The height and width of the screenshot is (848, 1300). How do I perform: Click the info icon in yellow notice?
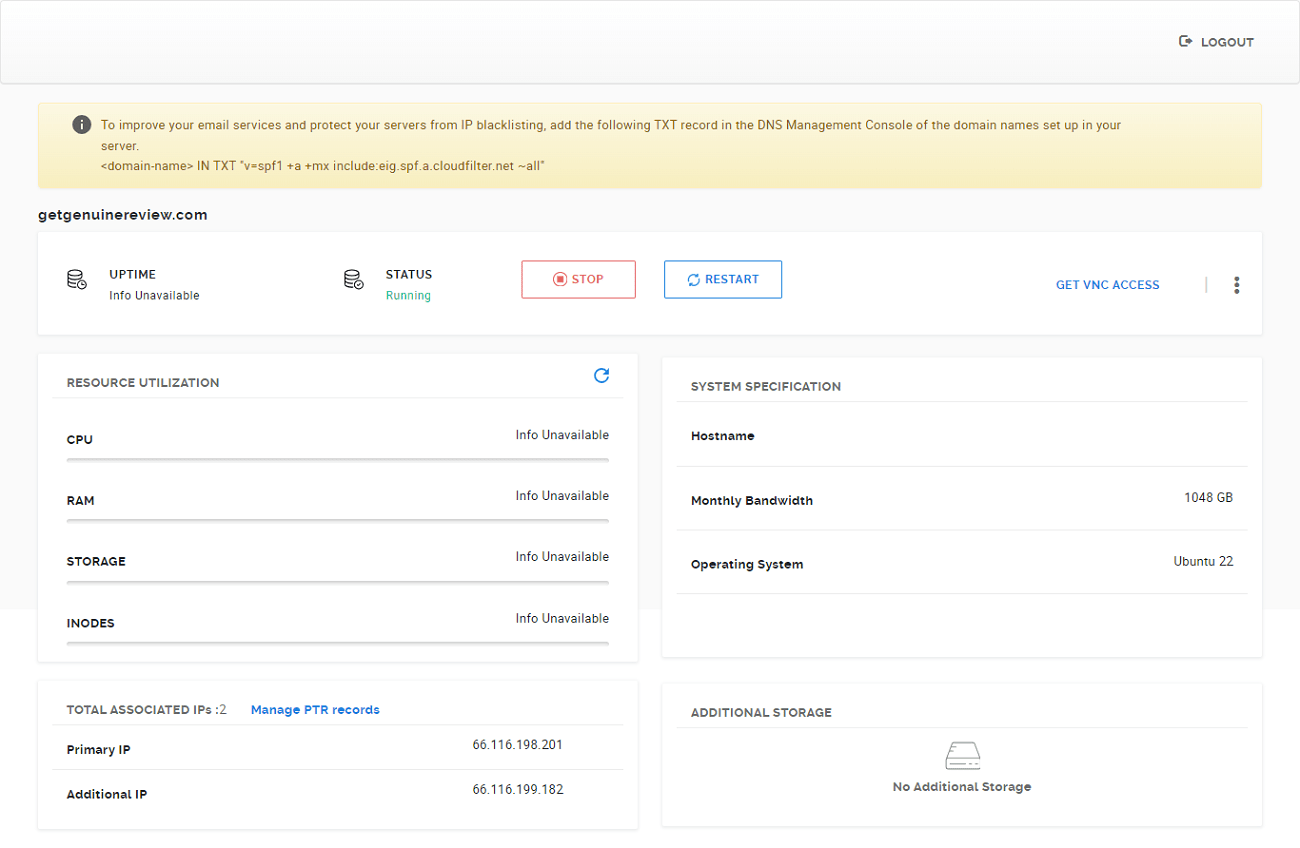[x=82, y=125]
